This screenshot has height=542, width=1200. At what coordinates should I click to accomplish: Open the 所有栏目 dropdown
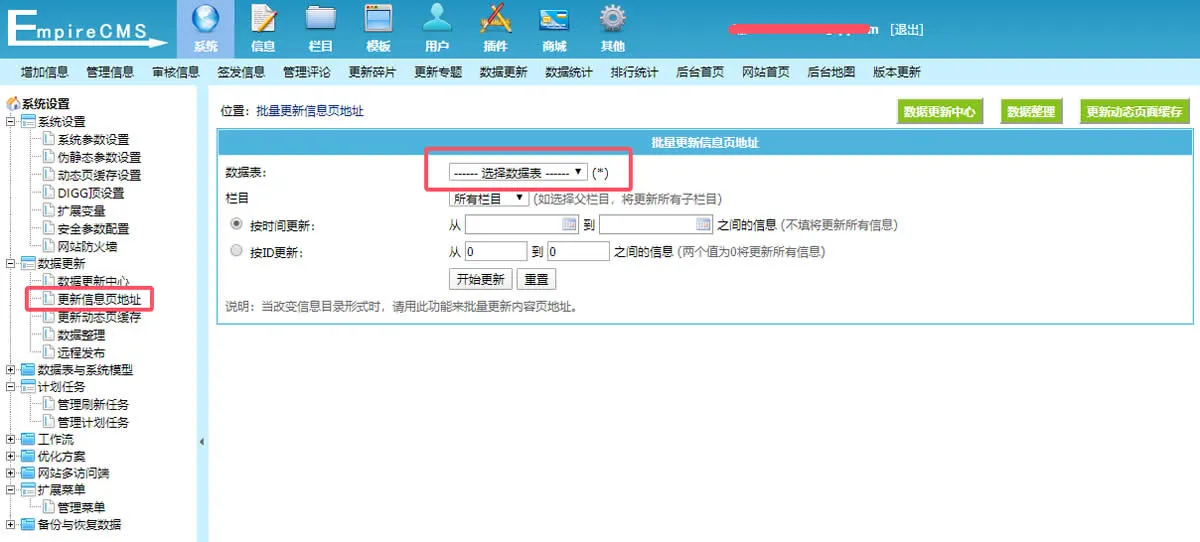click(489, 198)
